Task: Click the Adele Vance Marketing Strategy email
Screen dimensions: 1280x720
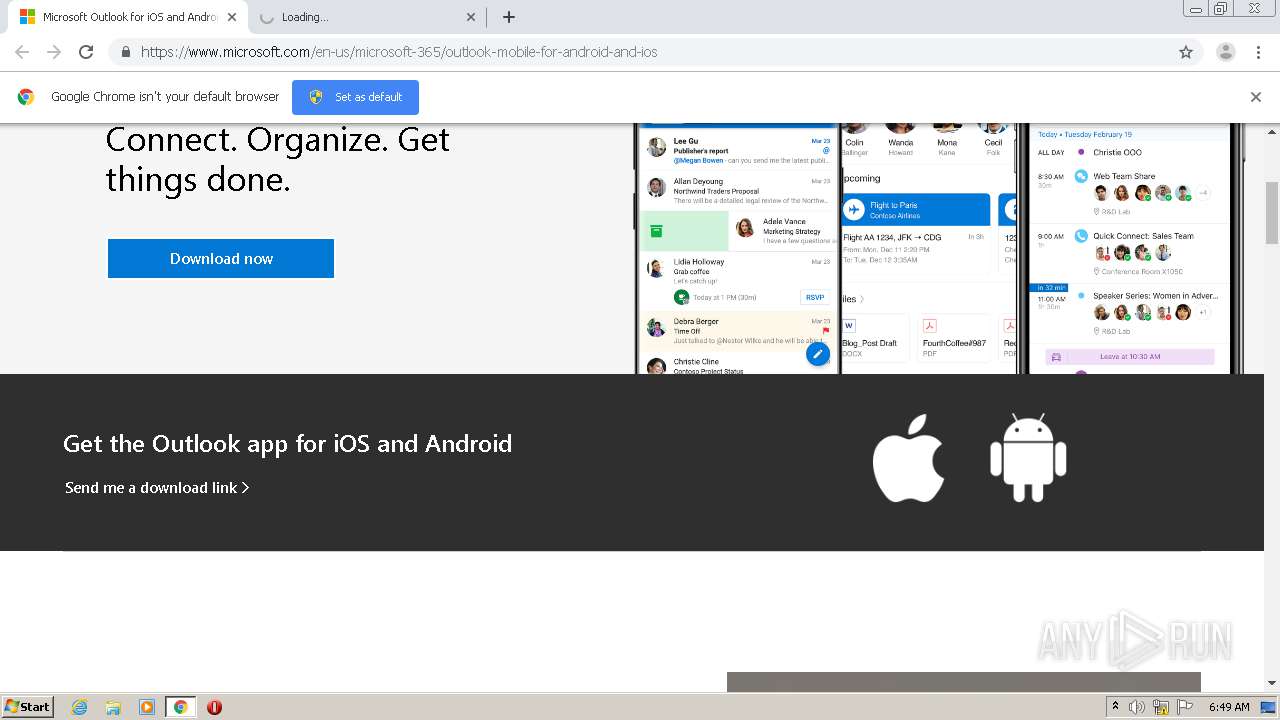Action: tap(782, 230)
